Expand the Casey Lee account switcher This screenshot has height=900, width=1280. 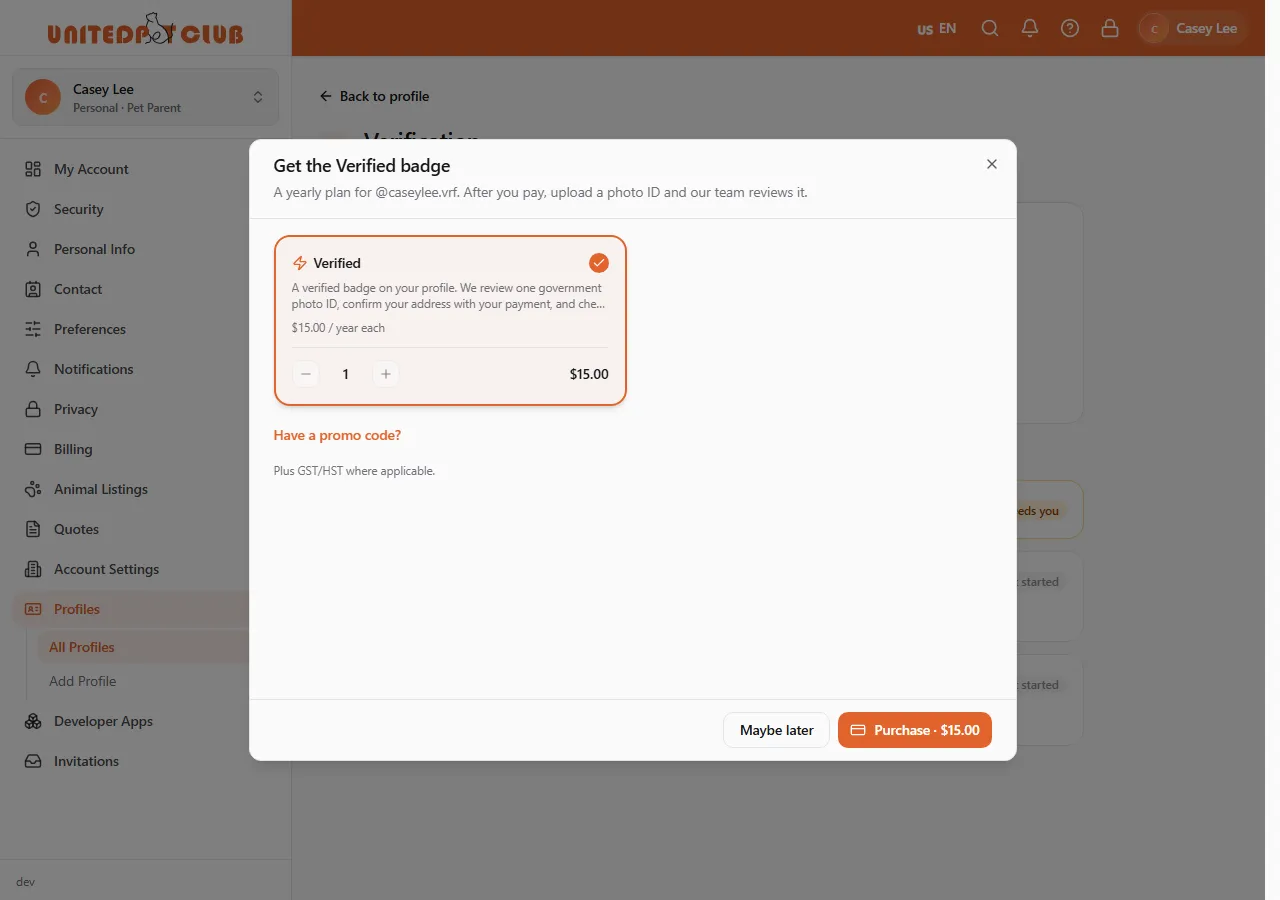146,97
